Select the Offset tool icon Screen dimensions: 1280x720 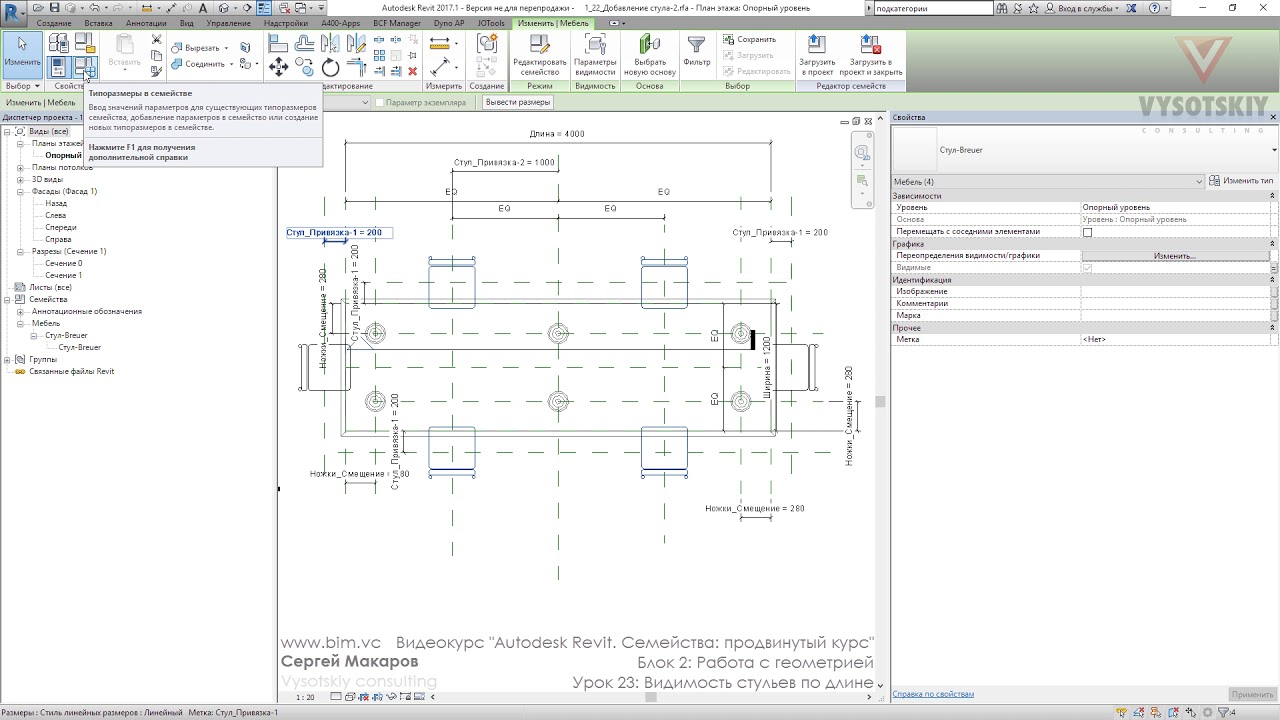tap(304, 44)
